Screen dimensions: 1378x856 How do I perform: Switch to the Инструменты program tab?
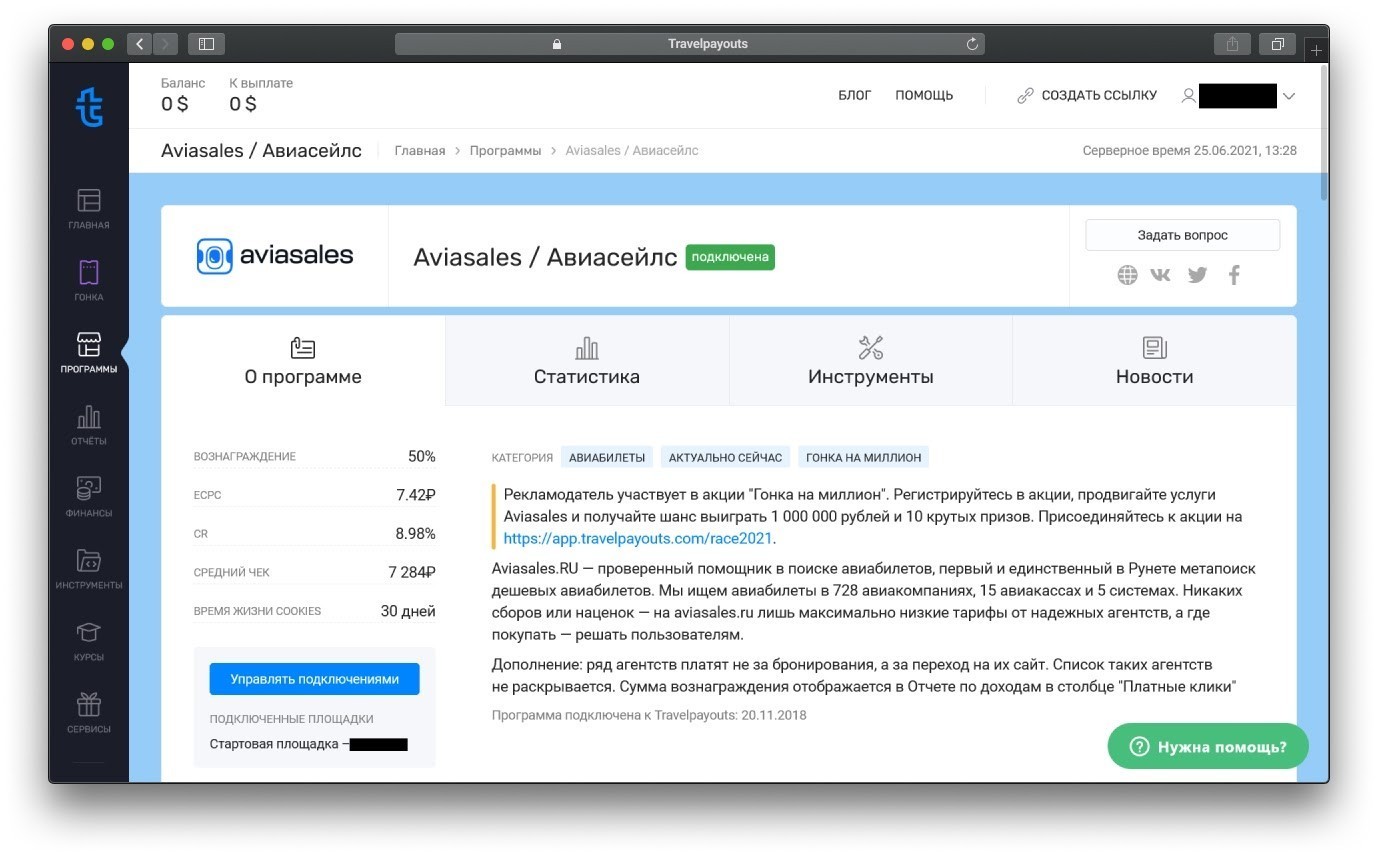(871, 361)
